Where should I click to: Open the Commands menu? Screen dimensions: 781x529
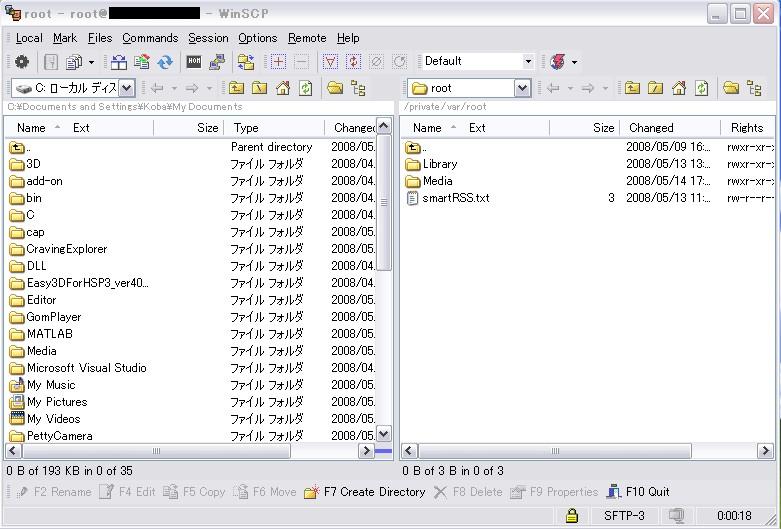tap(150, 38)
